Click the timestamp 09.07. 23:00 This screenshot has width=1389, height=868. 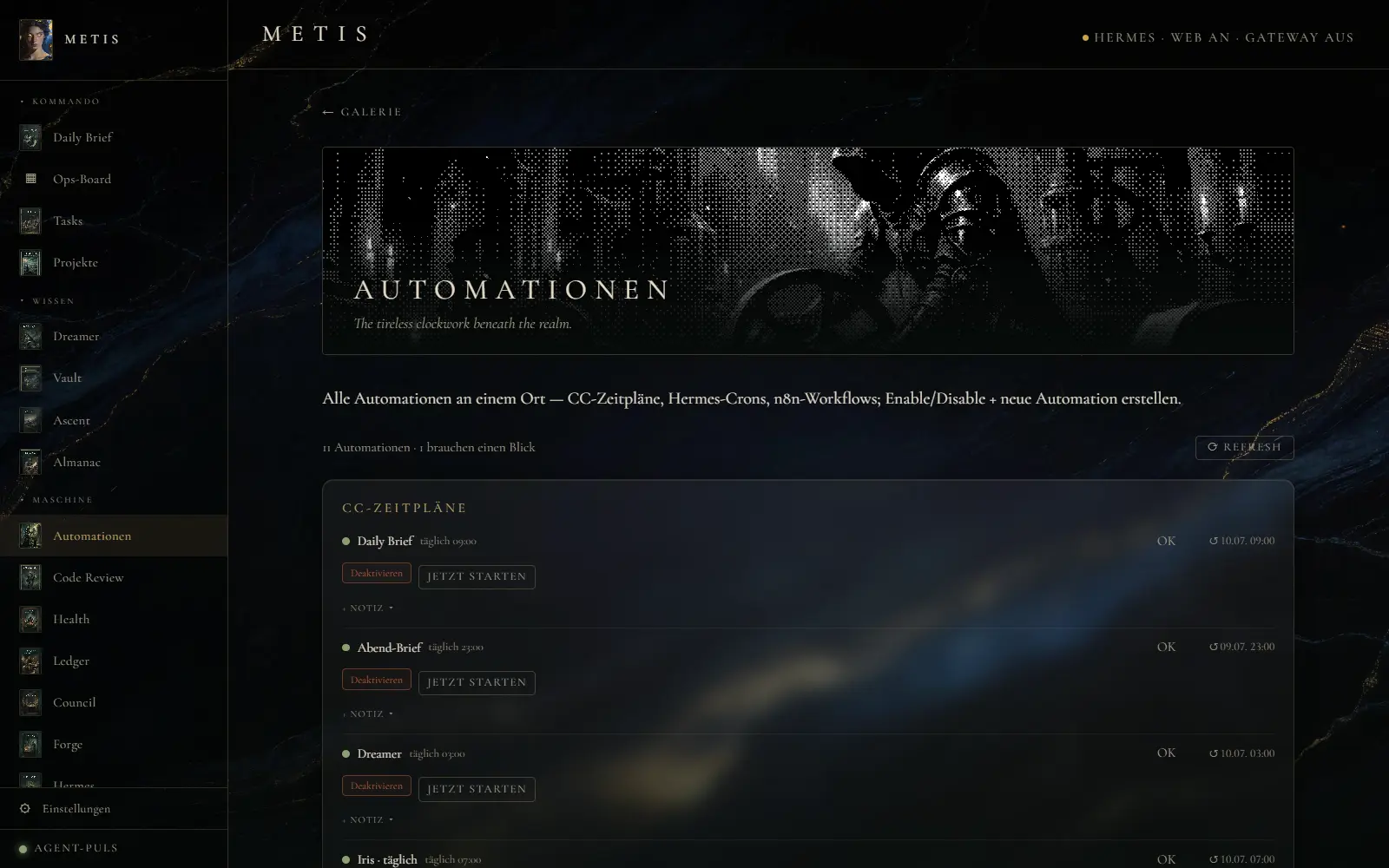(1247, 647)
